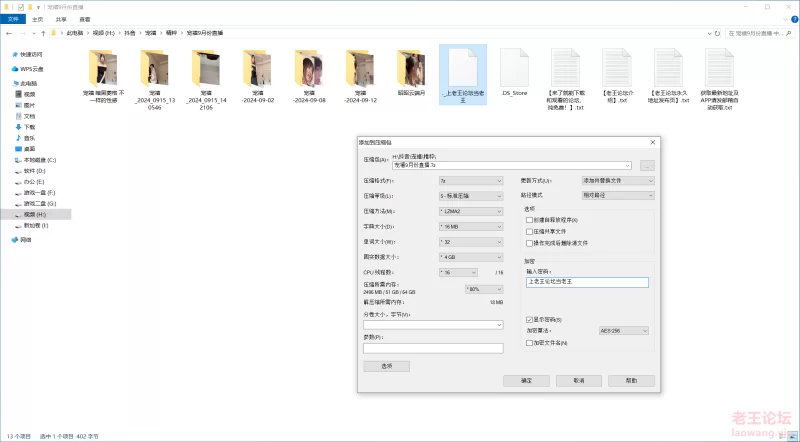Click 此电脑 in address breadcrumb
The height and width of the screenshot is (442, 800).
click(74, 33)
